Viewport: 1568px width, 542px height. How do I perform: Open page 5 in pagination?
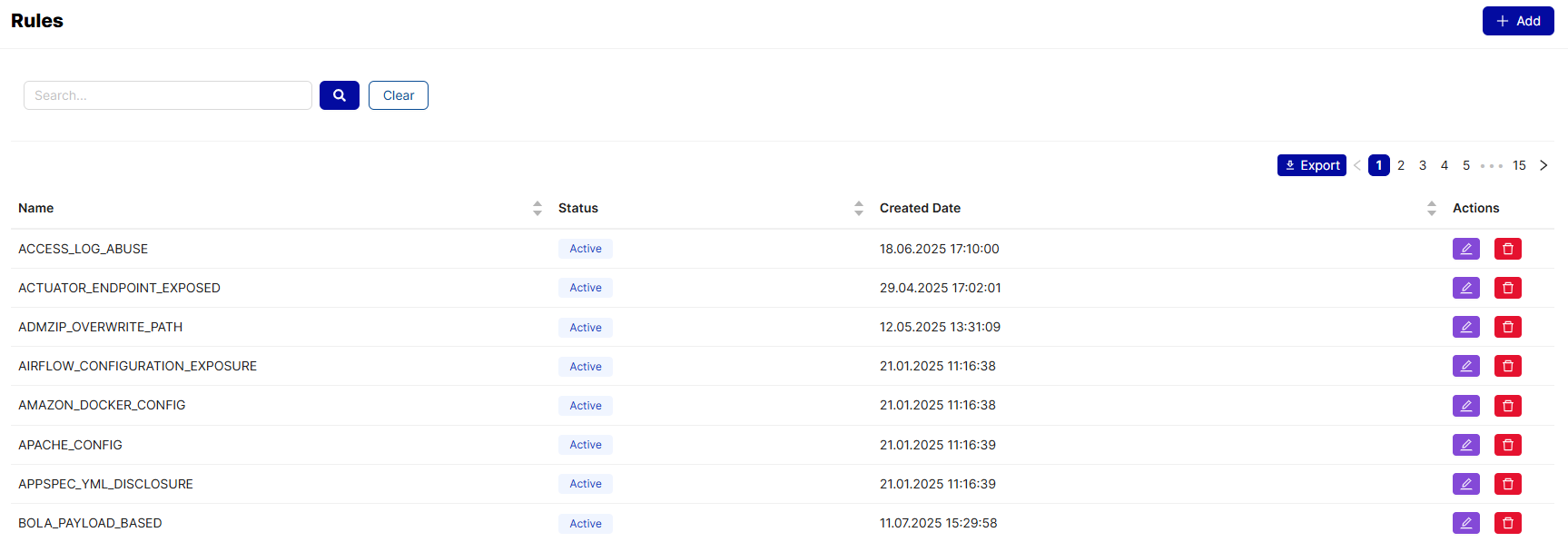(1466, 165)
